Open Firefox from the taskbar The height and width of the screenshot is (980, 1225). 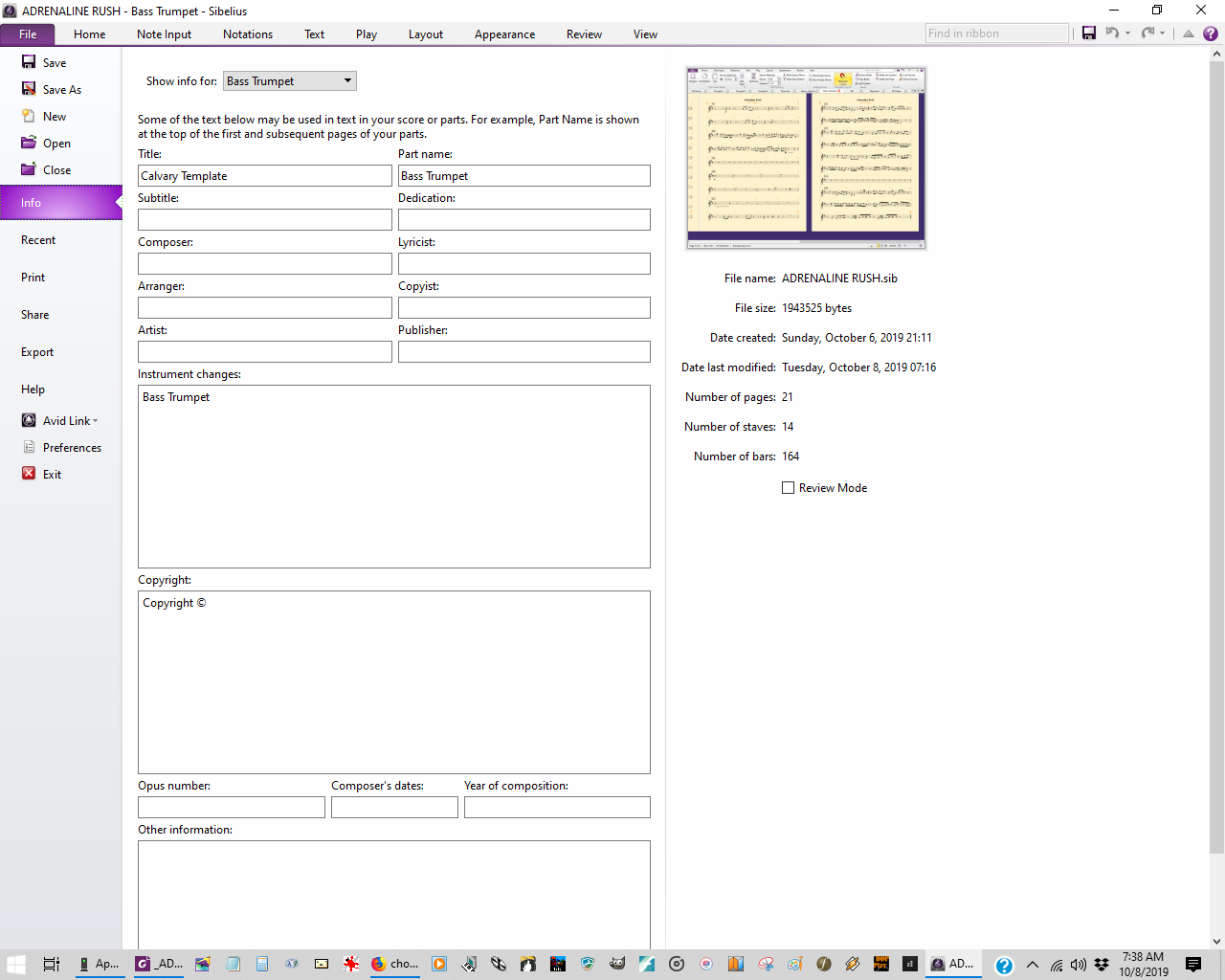click(x=395, y=964)
